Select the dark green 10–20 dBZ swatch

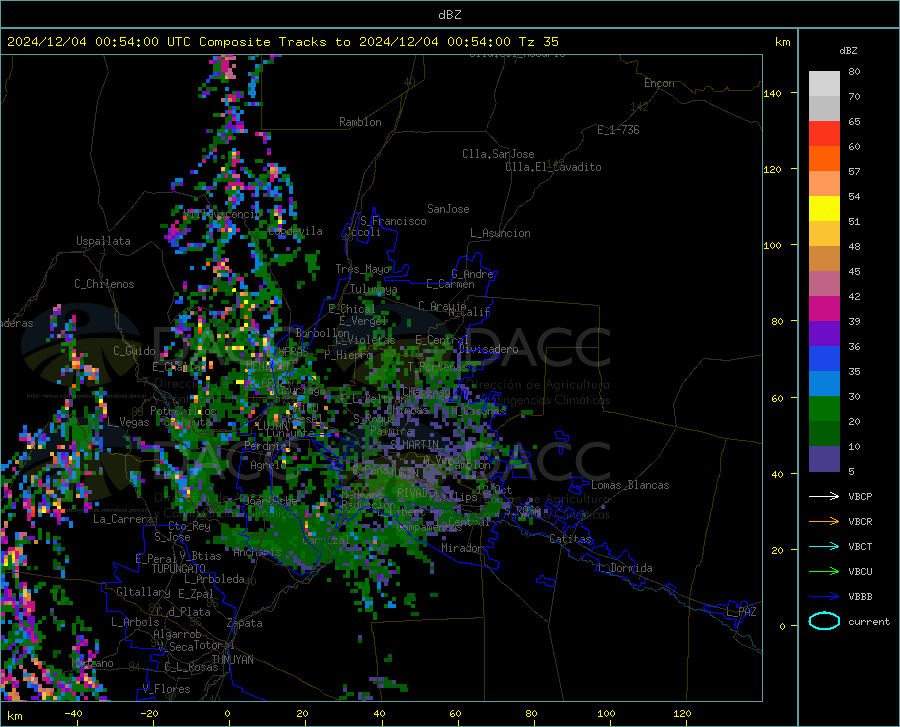(x=824, y=434)
